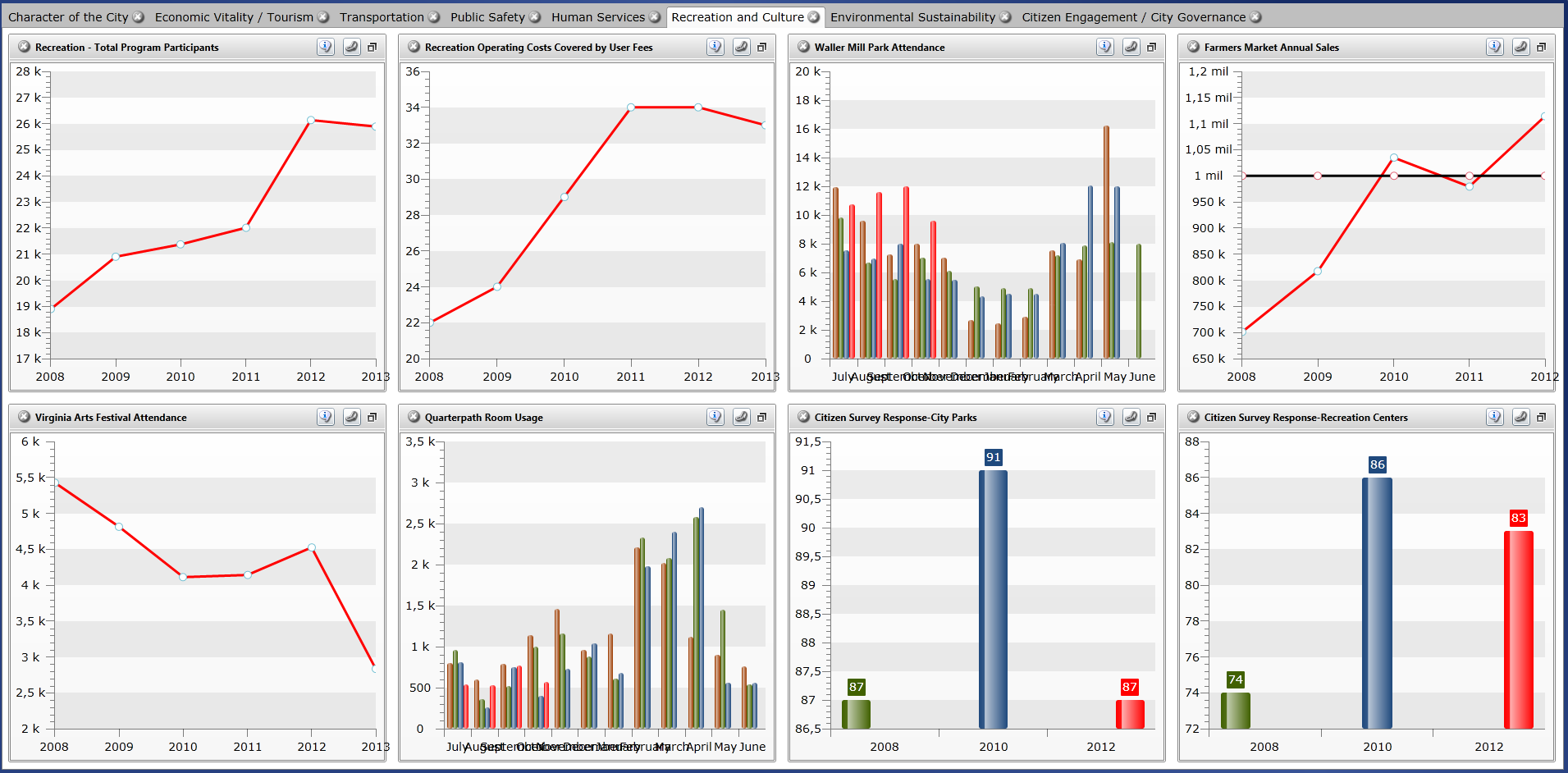Close the Waller Mill Park Attendance panel
This screenshot has height=773, width=1568.
(804, 47)
